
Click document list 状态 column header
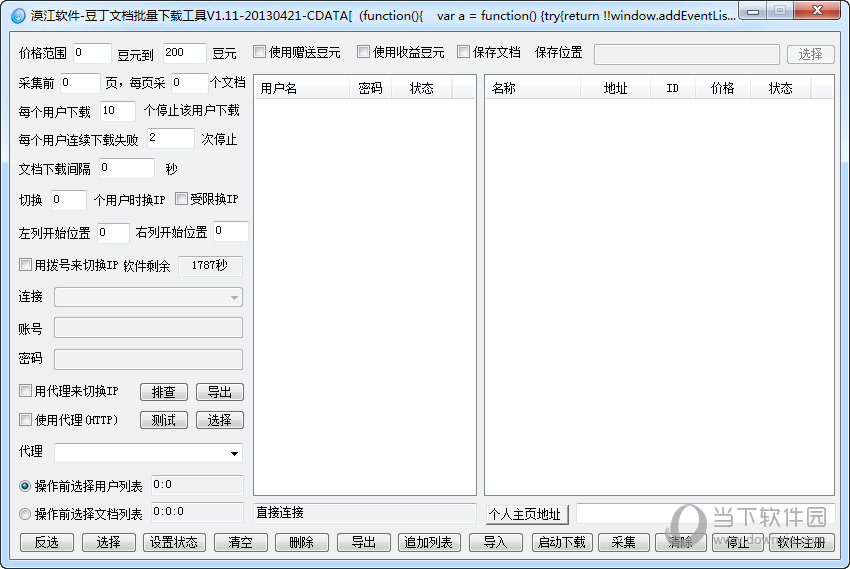[781, 88]
